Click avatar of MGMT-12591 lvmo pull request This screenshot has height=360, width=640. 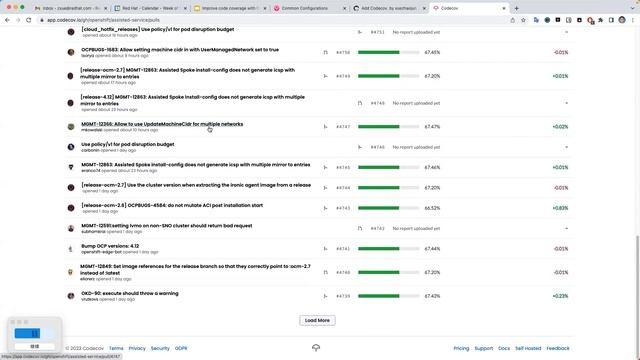pos(71,229)
